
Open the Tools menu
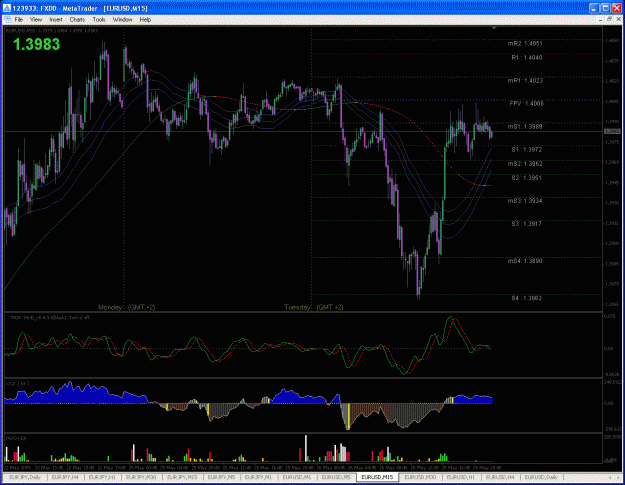[x=99, y=20]
